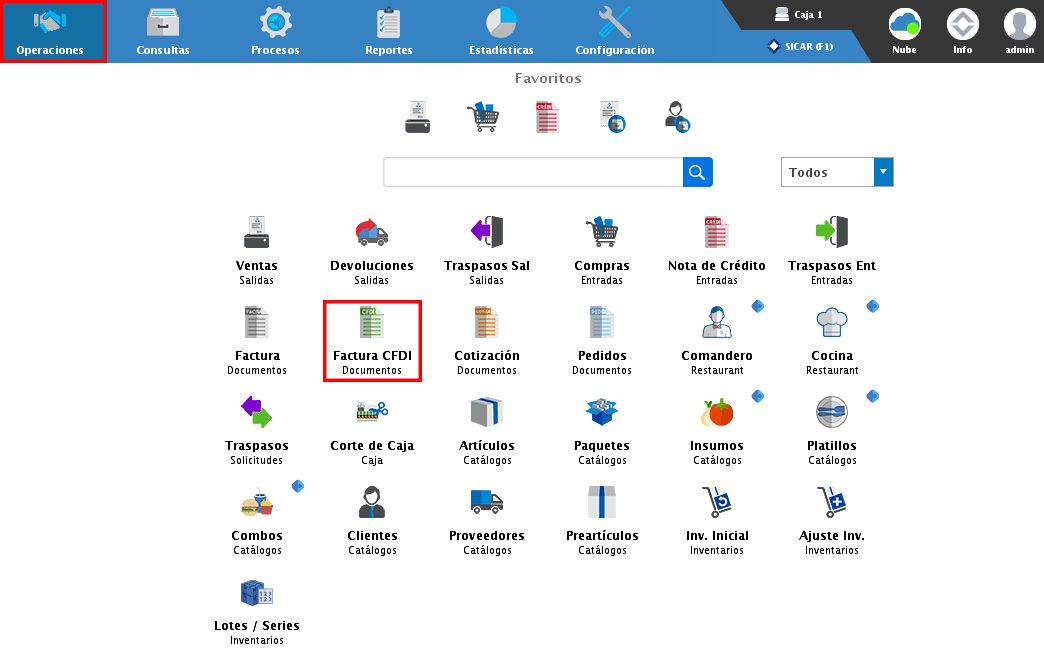1044x665 pixels.
Task: Switch to the Consultas tab
Action: coord(163,32)
